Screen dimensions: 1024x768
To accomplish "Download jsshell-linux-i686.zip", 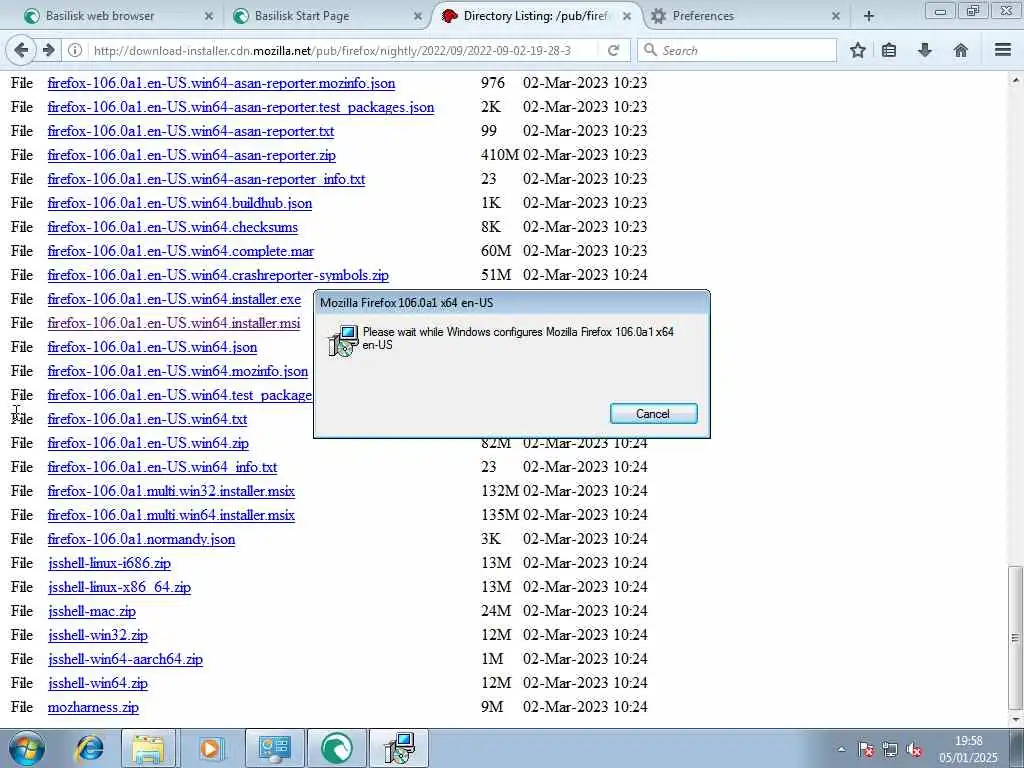I will 109,563.
